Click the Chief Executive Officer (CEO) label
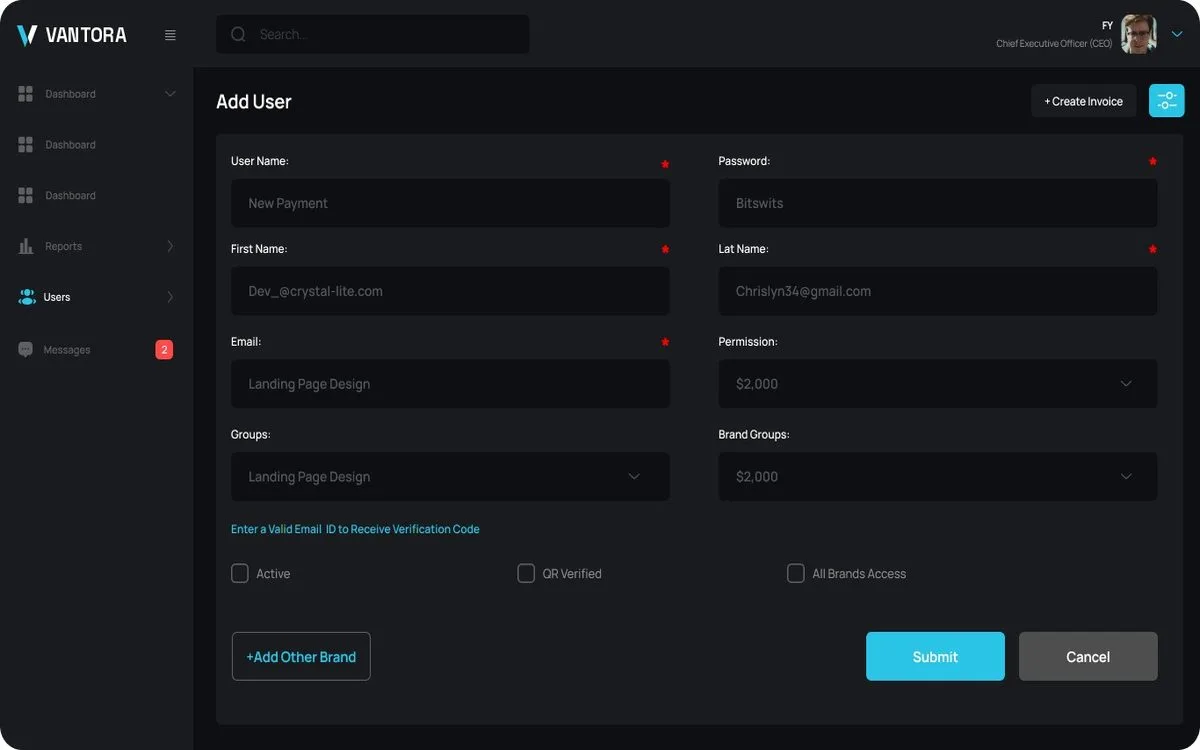Image resolution: width=1200 pixels, height=750 pixels. (1054, 43)
